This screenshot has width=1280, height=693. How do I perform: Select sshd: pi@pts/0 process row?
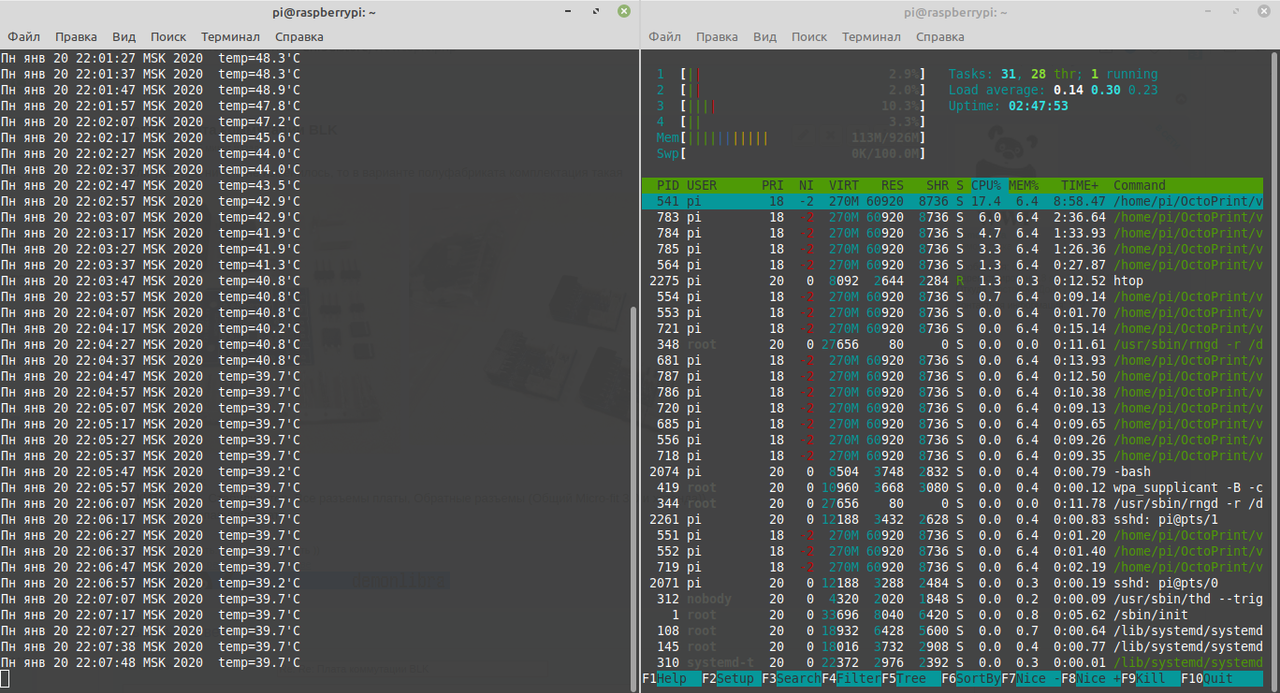pos(952,583)
